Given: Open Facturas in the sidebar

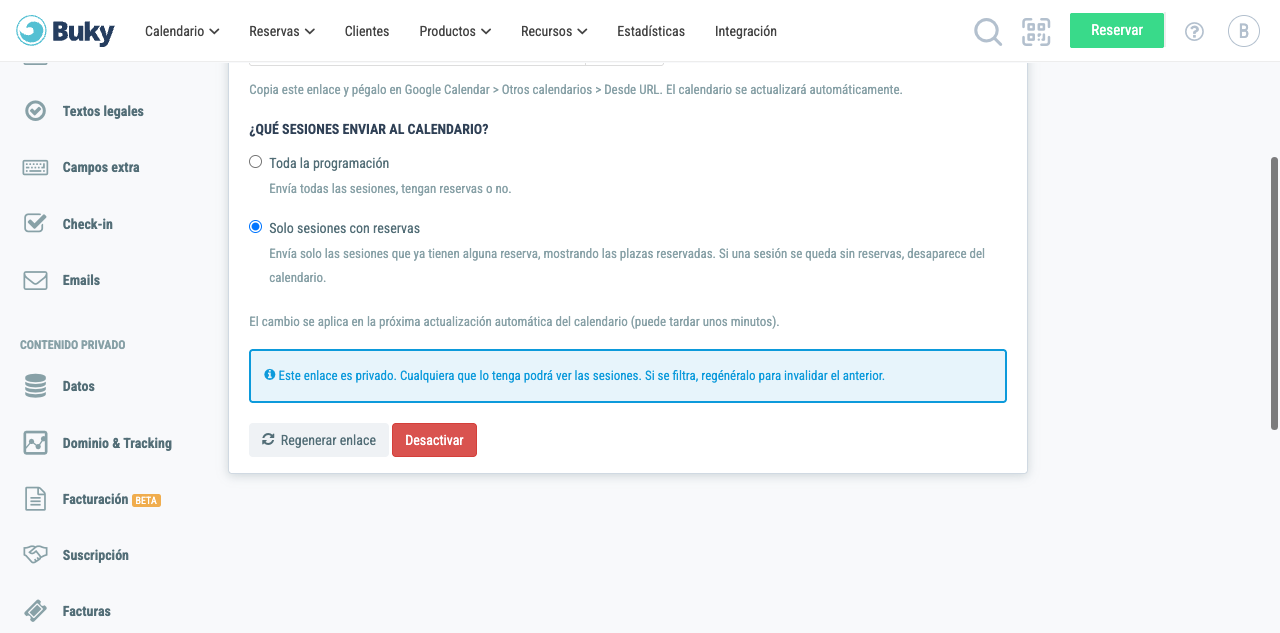Looking at the screenshot, I should [x=87, y=611].
